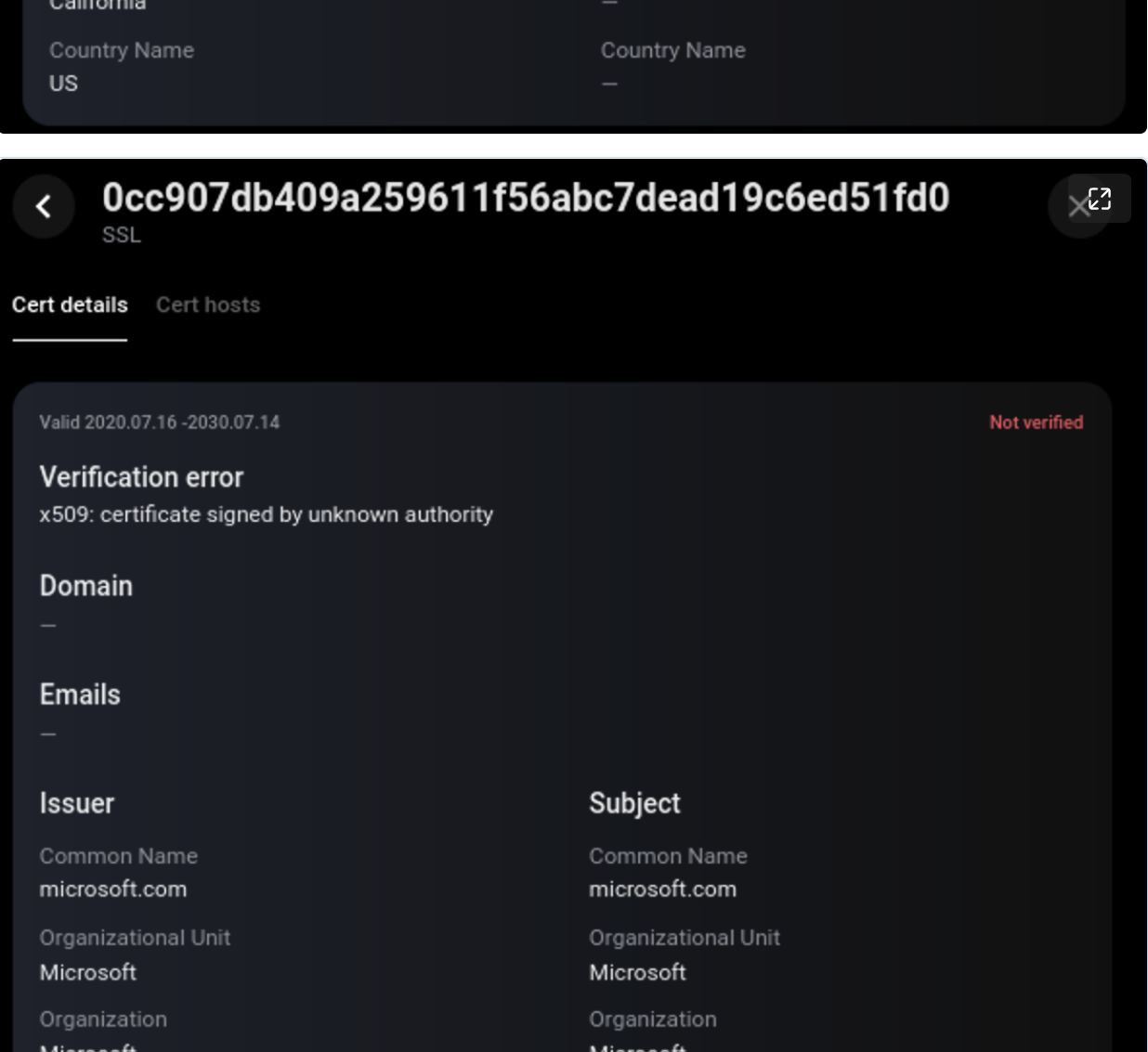Click the Issuer organizational unit Microsoft
Screen dimensions: 1148x1052
[x=88, y=972]
